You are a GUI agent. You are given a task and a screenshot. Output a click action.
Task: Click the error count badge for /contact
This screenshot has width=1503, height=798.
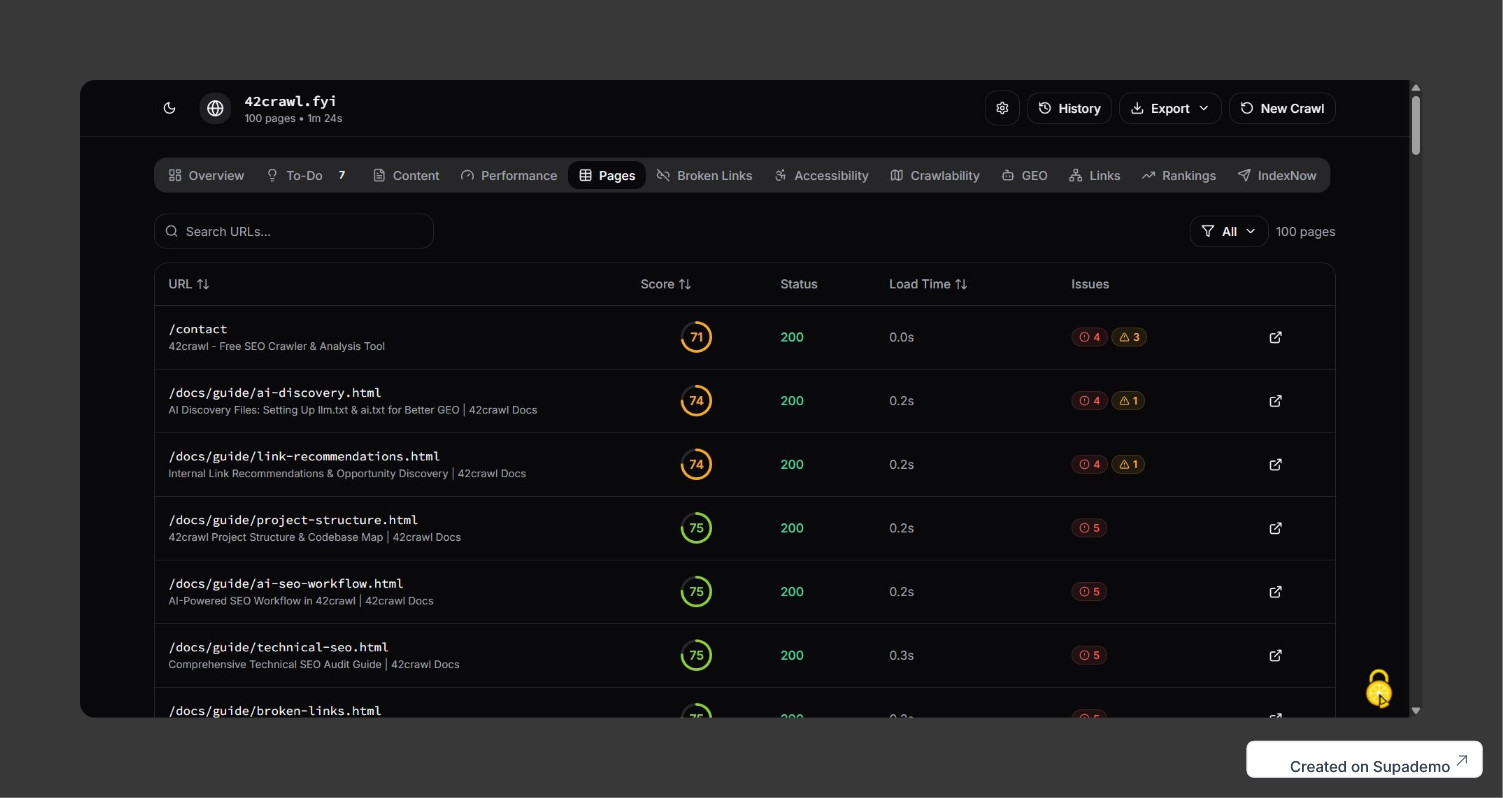[x=1089, y=337]
